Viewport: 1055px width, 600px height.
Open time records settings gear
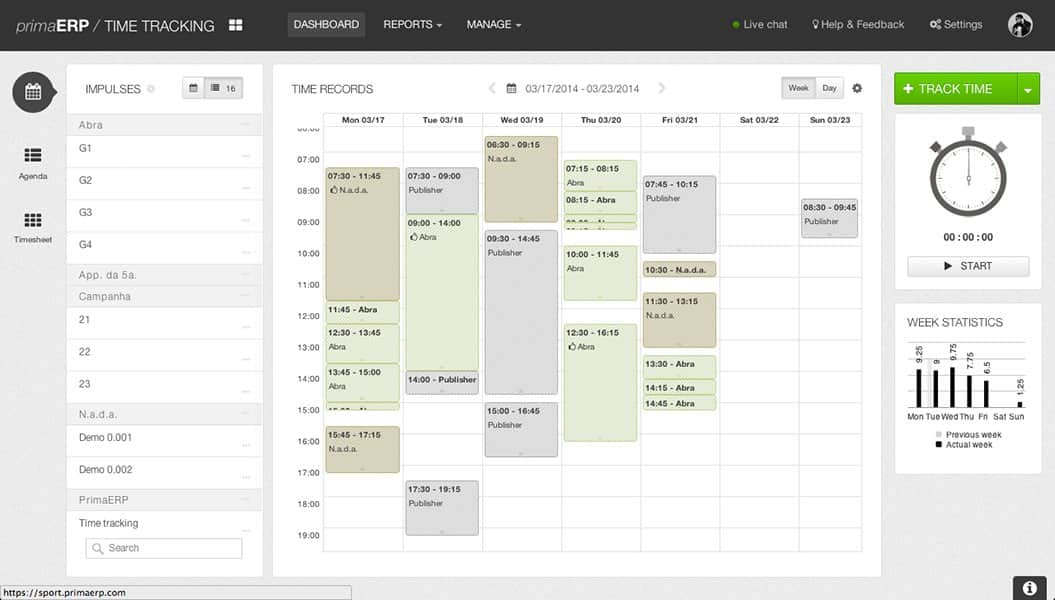857,88
